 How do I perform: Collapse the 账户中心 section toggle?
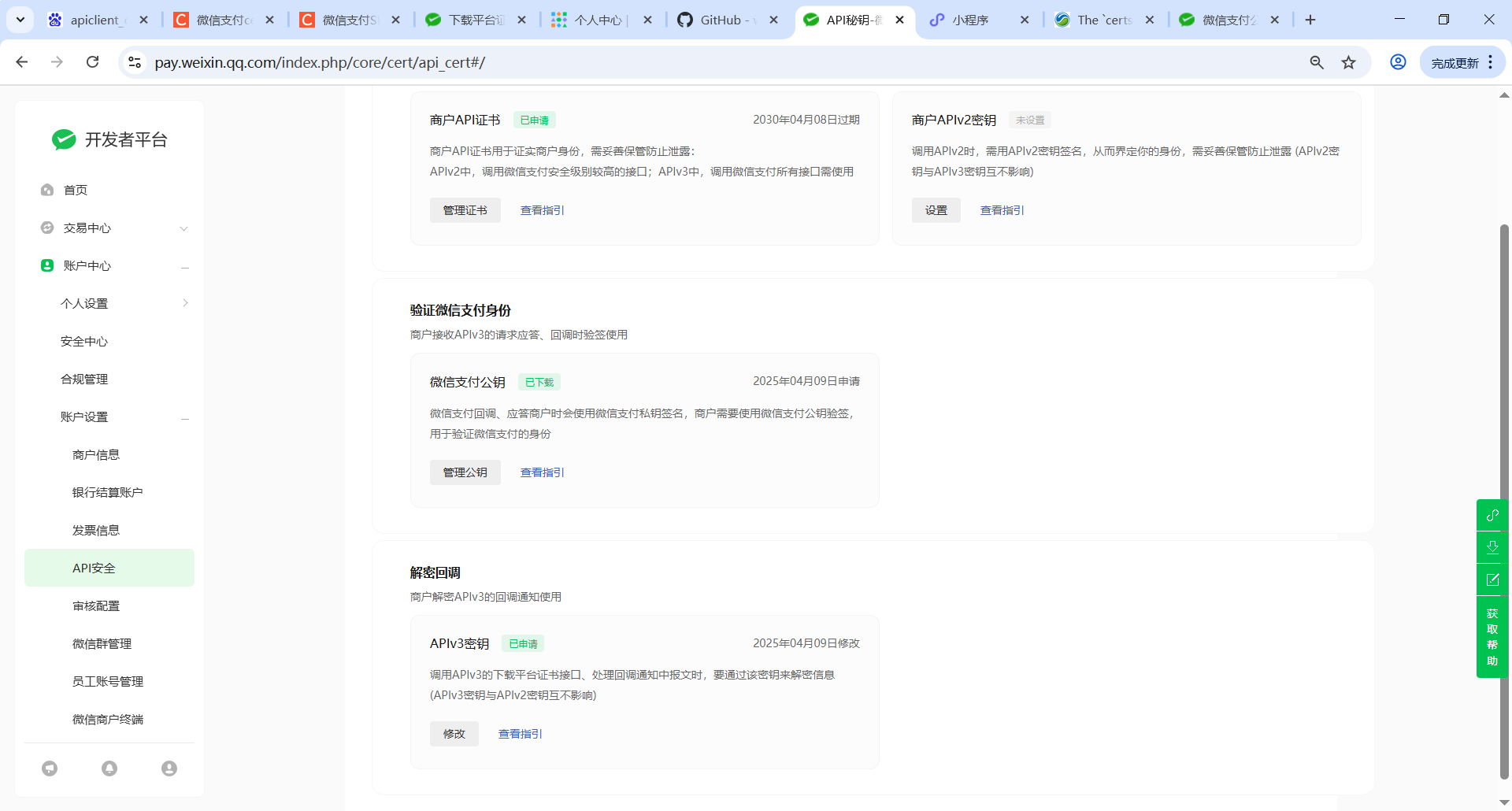point(185,267)
